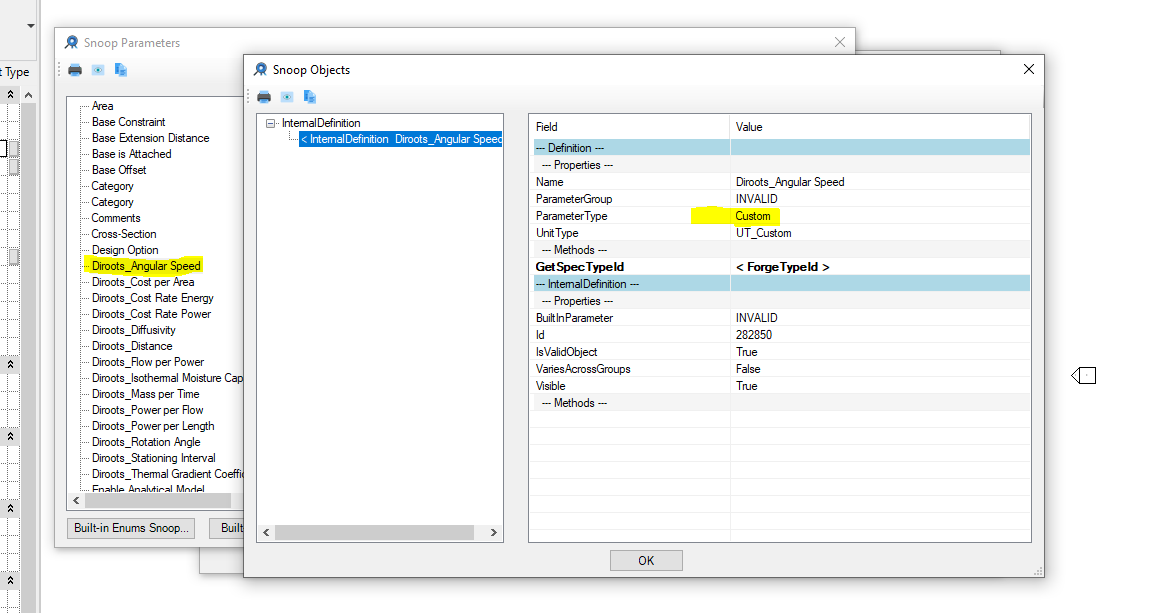The width and height of the screenshot is (1166, 613).
Task: Collapse the left sidebar using the chevron arrows
Action: coord(8,93)
